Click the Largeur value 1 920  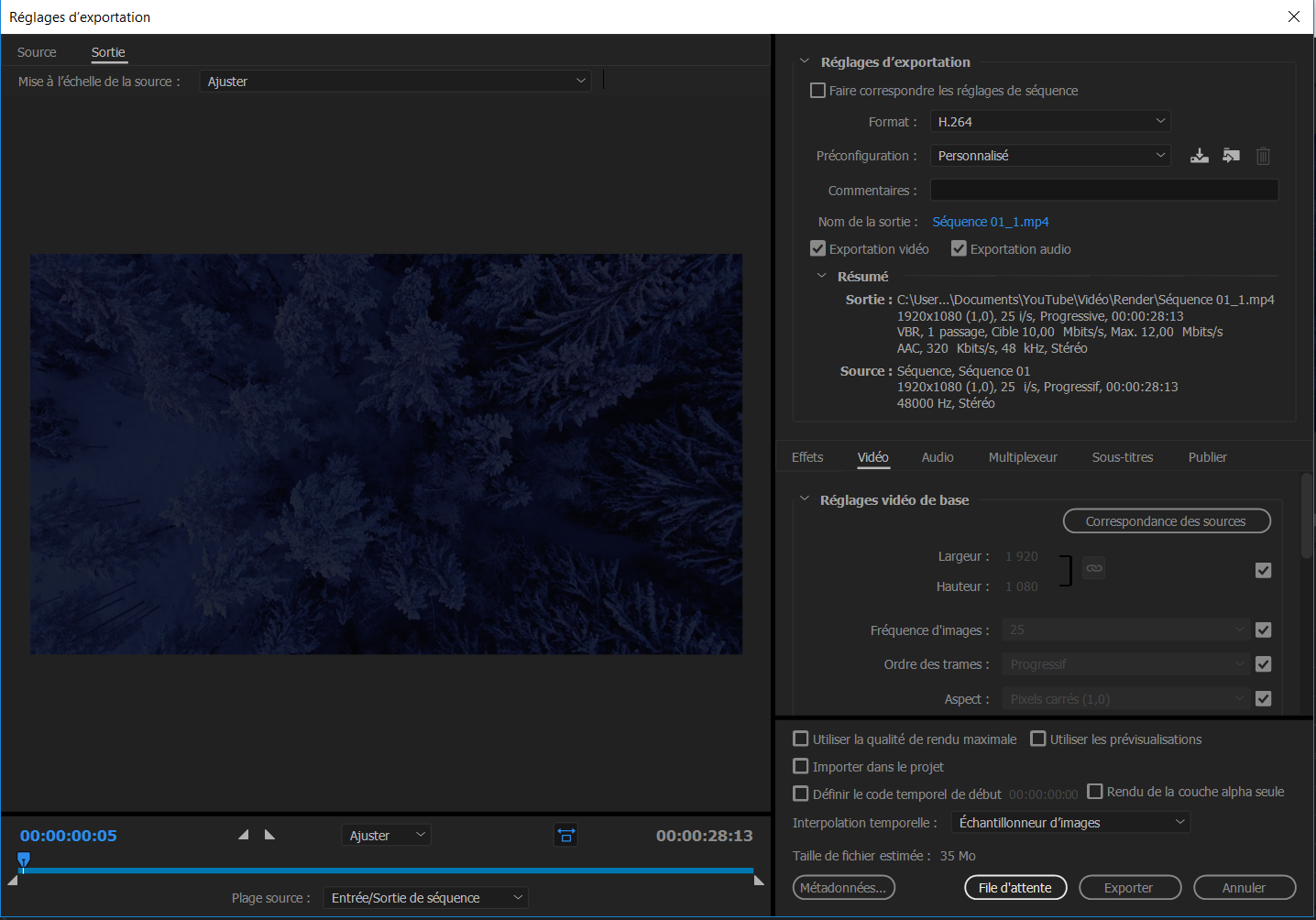click(1022, 556)
